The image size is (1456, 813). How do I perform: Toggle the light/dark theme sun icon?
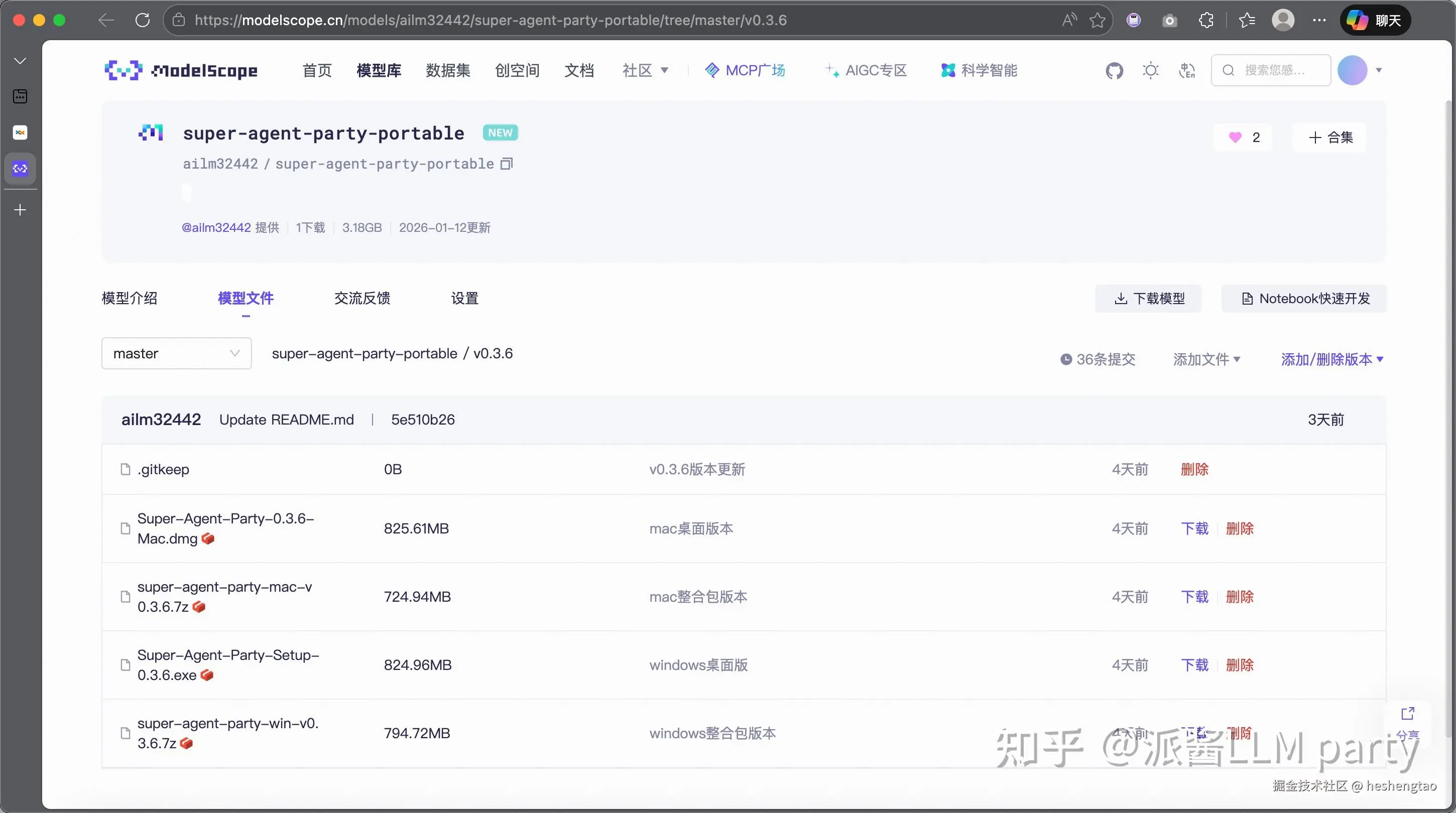pos(1150,71)
